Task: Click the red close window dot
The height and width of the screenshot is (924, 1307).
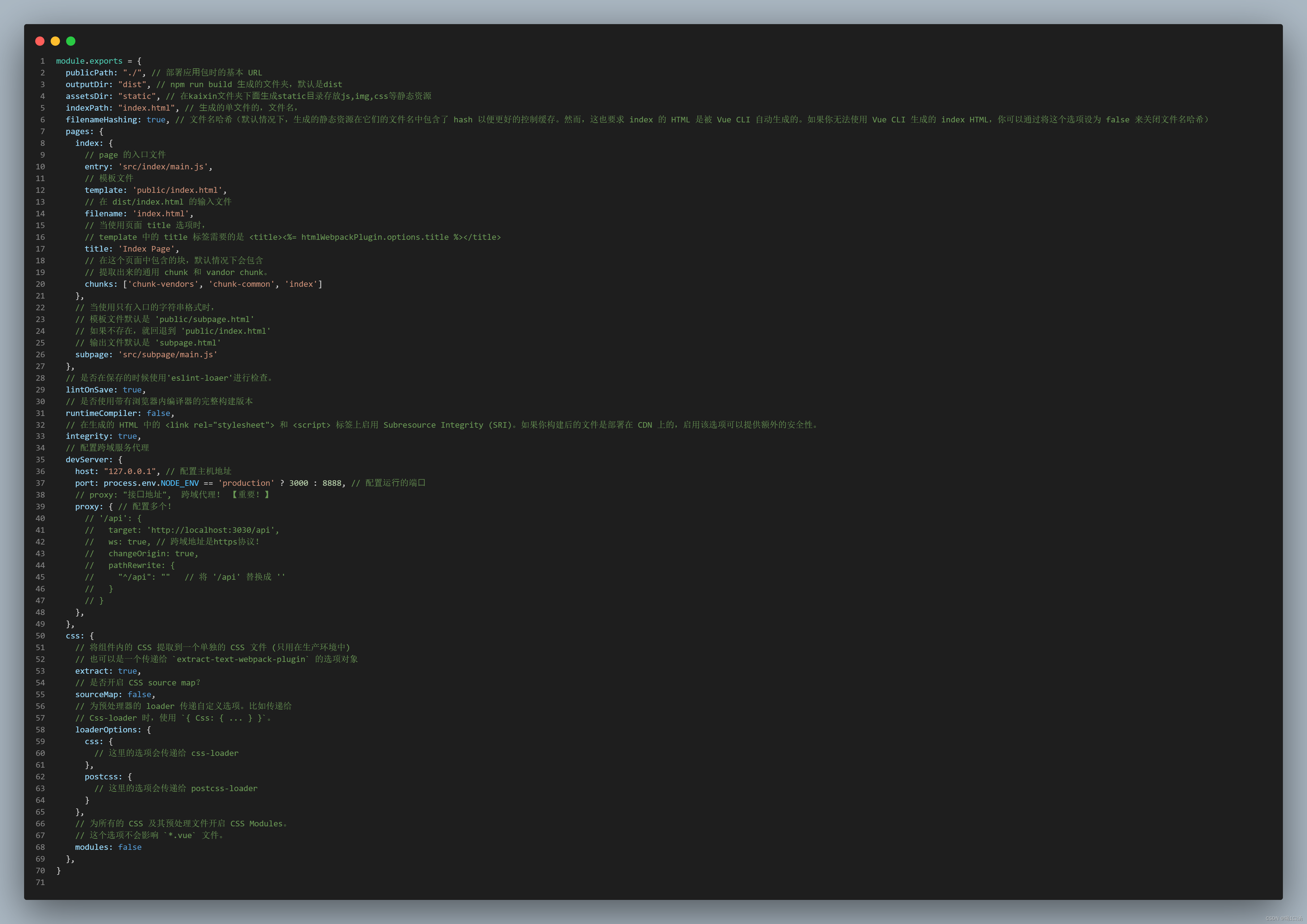Action: point(40,41)
